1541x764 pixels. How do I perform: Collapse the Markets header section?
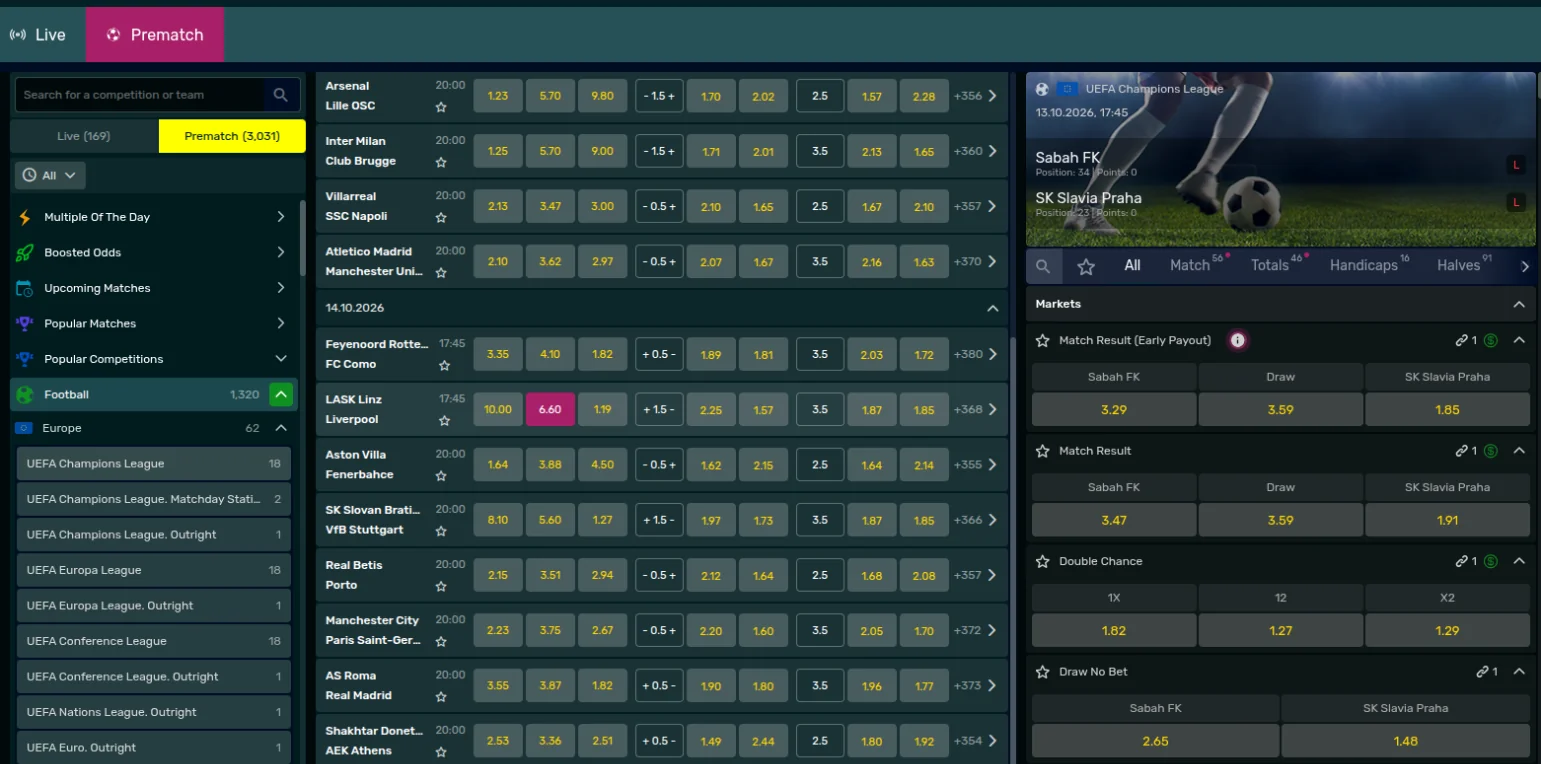coord(1519,304)
